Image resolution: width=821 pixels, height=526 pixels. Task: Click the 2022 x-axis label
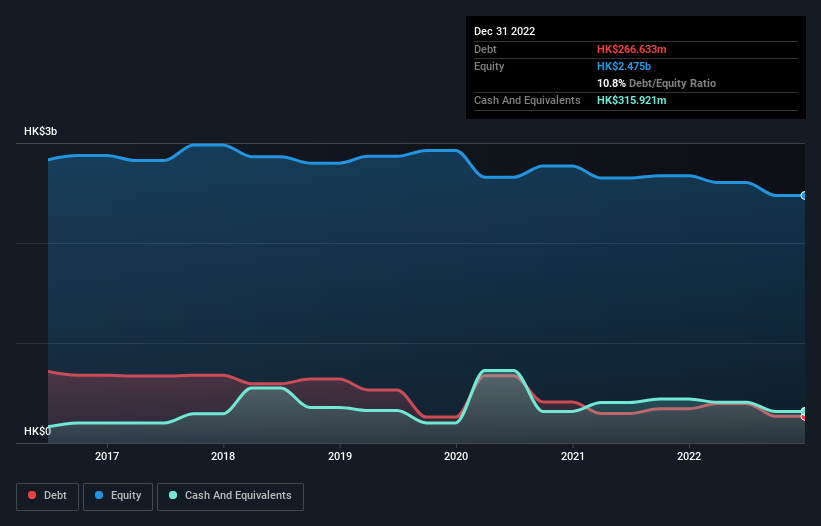689,456
